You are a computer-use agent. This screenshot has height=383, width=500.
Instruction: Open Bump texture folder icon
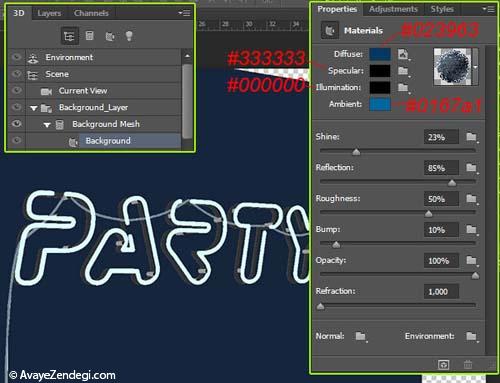pyautogui.click(x=471, y=230)
